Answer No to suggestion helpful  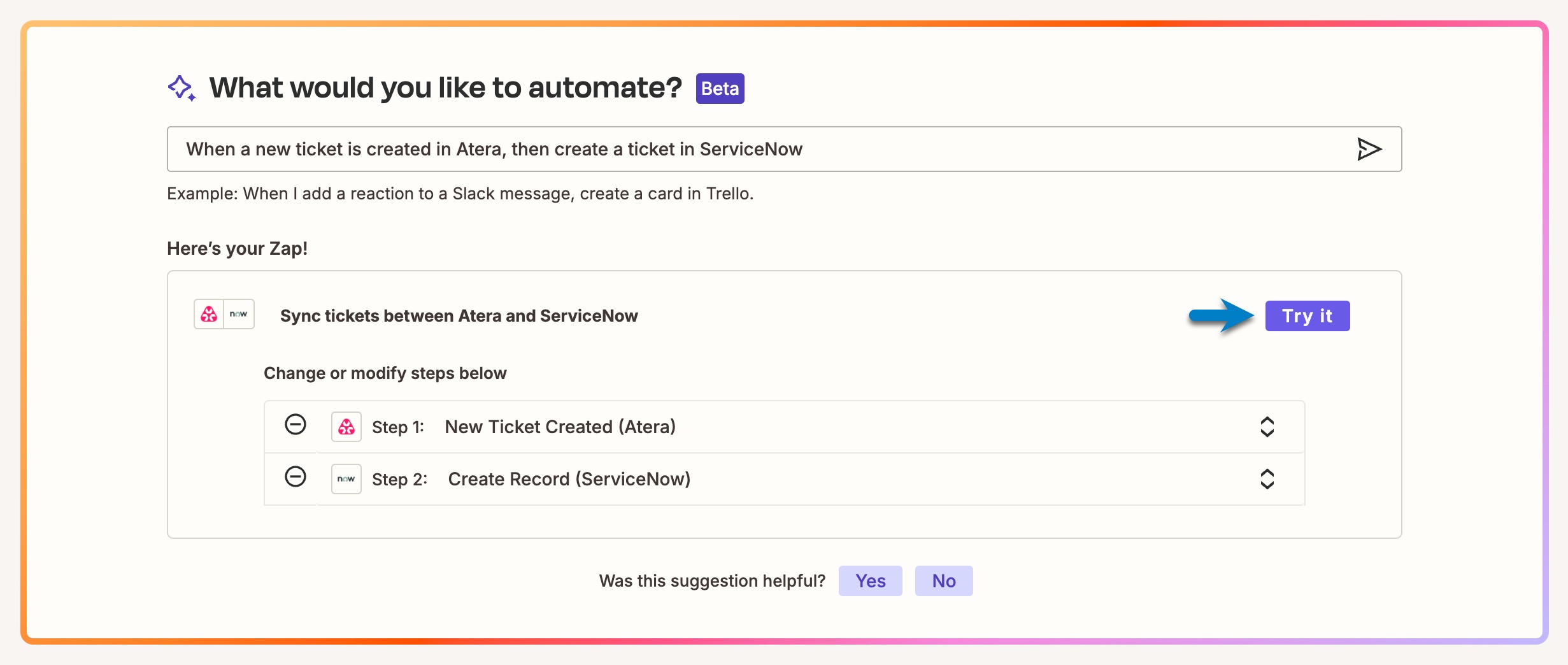point(944,581)
